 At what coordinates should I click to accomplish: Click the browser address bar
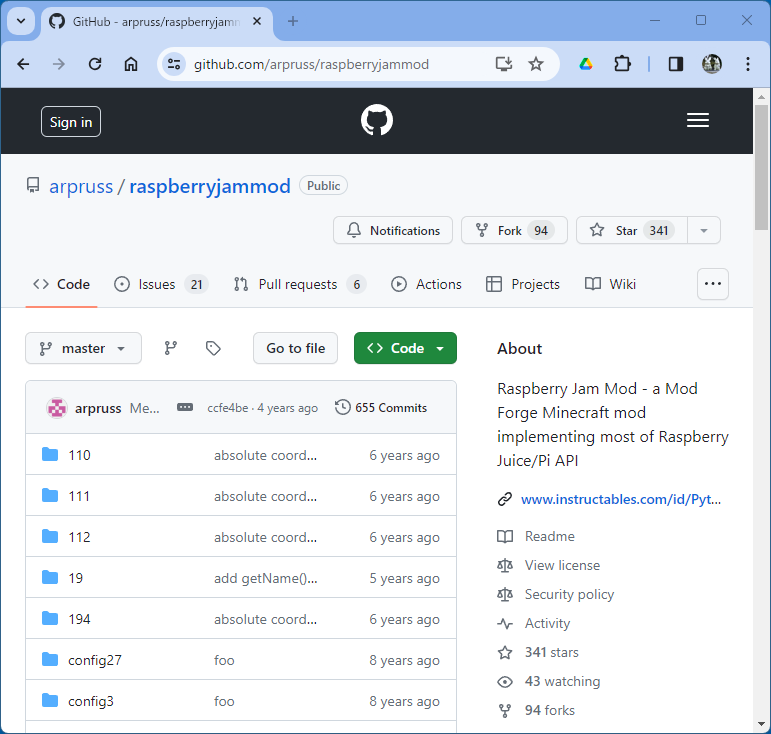point(330,64)
